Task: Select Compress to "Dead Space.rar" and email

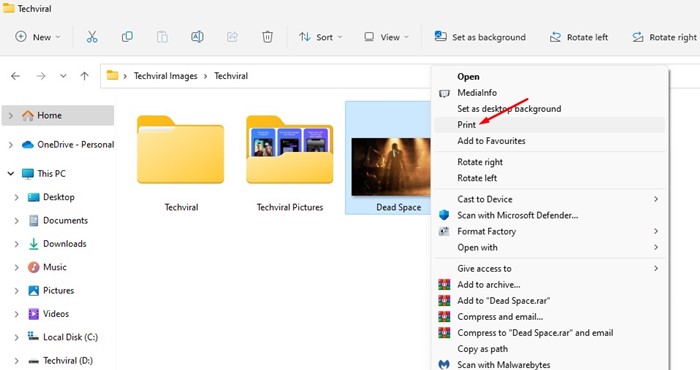Action: click(x=549, y=333)
